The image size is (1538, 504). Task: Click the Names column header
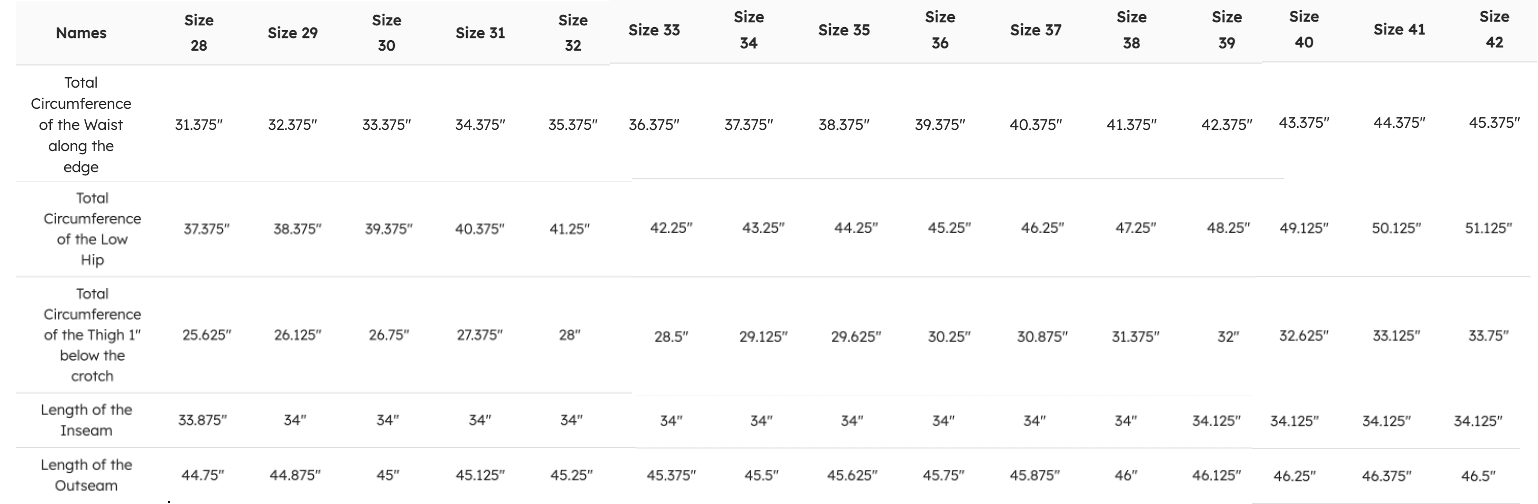[81, 33]
